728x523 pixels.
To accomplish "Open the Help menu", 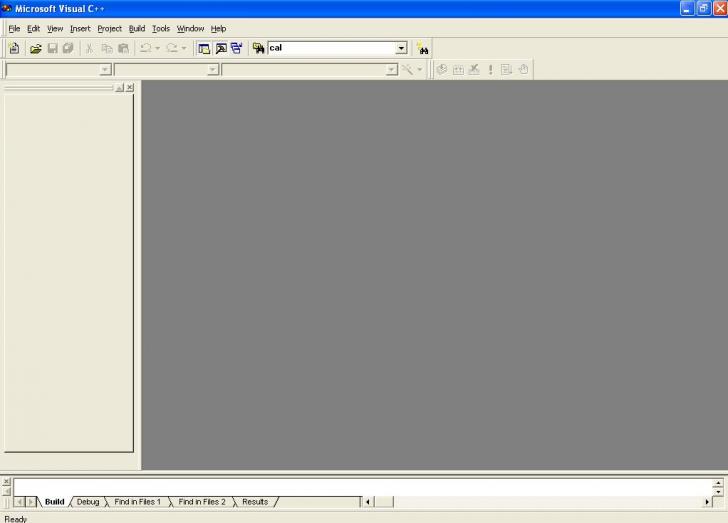I will (x=218, y=29).
